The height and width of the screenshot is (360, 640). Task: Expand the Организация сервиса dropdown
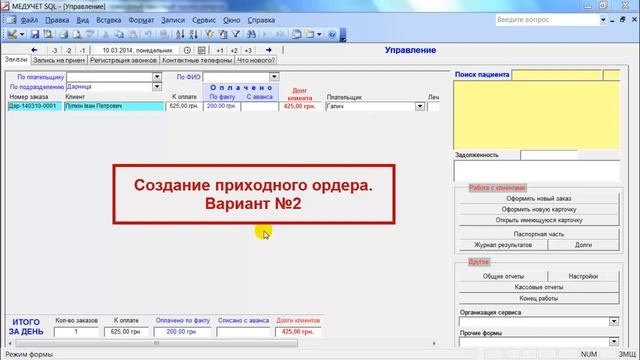click(x=614, y=322)
